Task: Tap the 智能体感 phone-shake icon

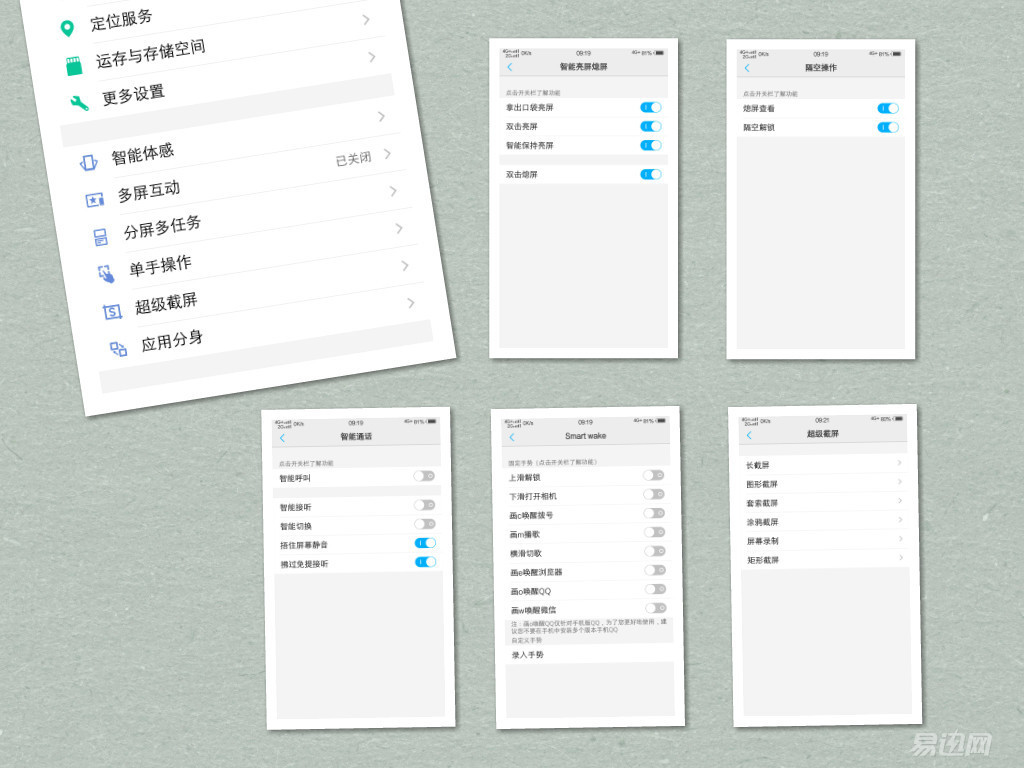Action: click(x=88, y=163)
